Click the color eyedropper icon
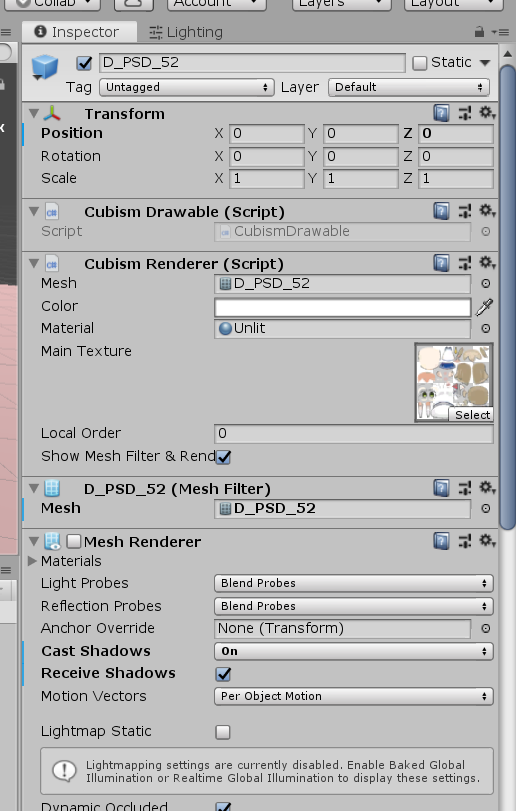 [484, 307]
